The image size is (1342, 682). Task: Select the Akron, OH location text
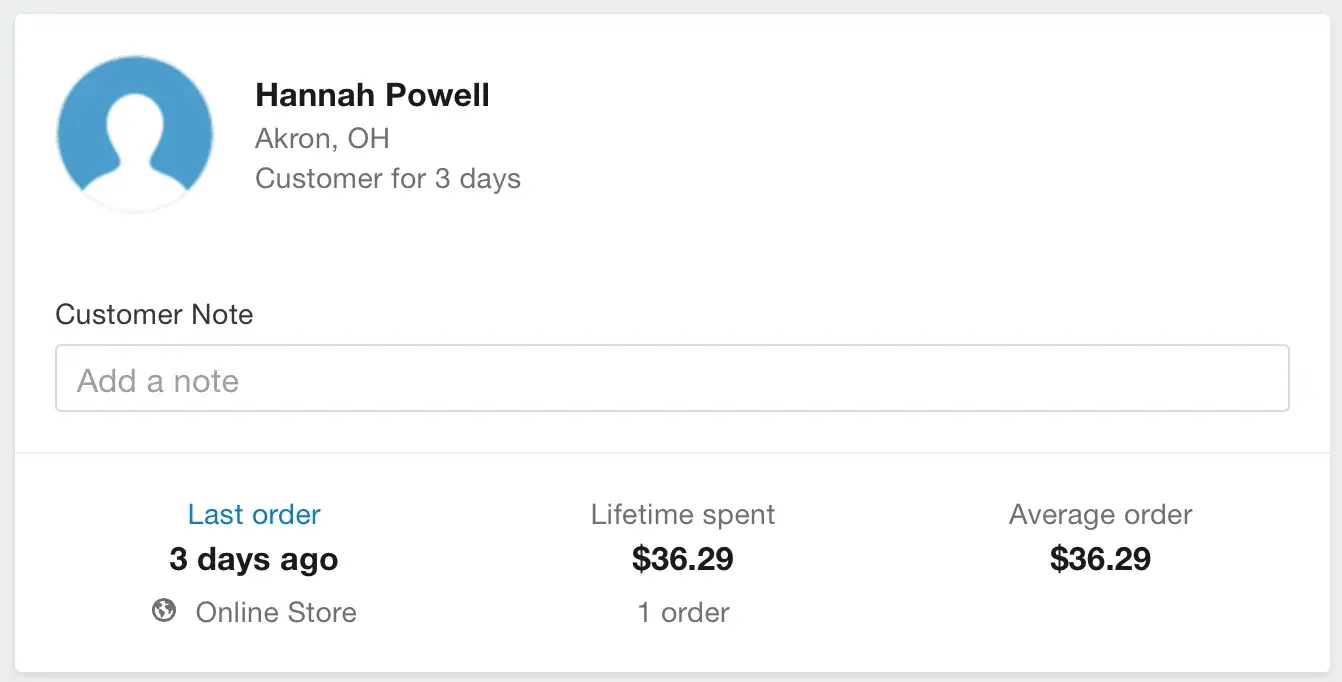click(322, 138)
